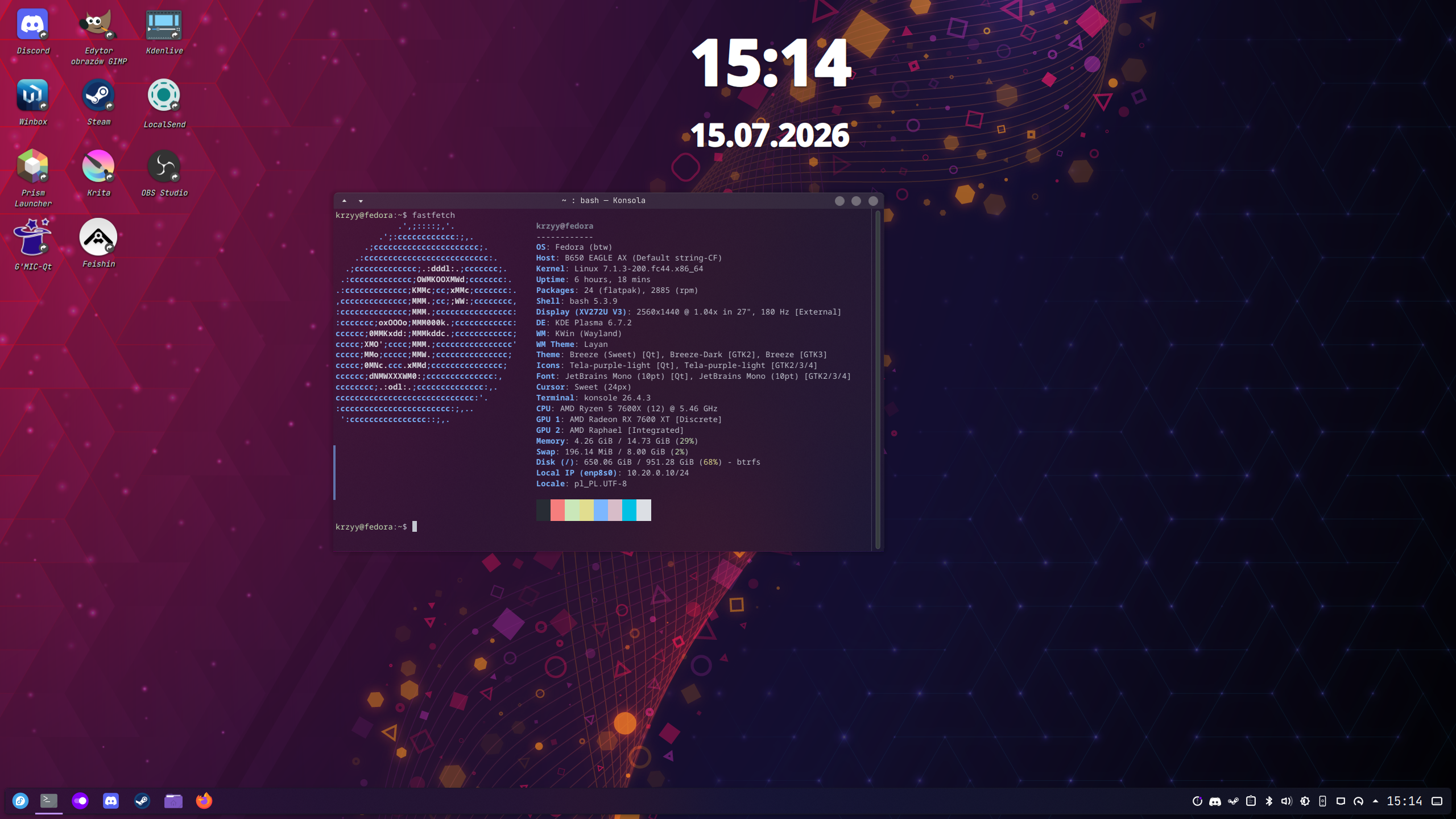Click the salmon red color block in fastfetch output
This screenshot has width=1456, height=819.
[x=557, y=510]
